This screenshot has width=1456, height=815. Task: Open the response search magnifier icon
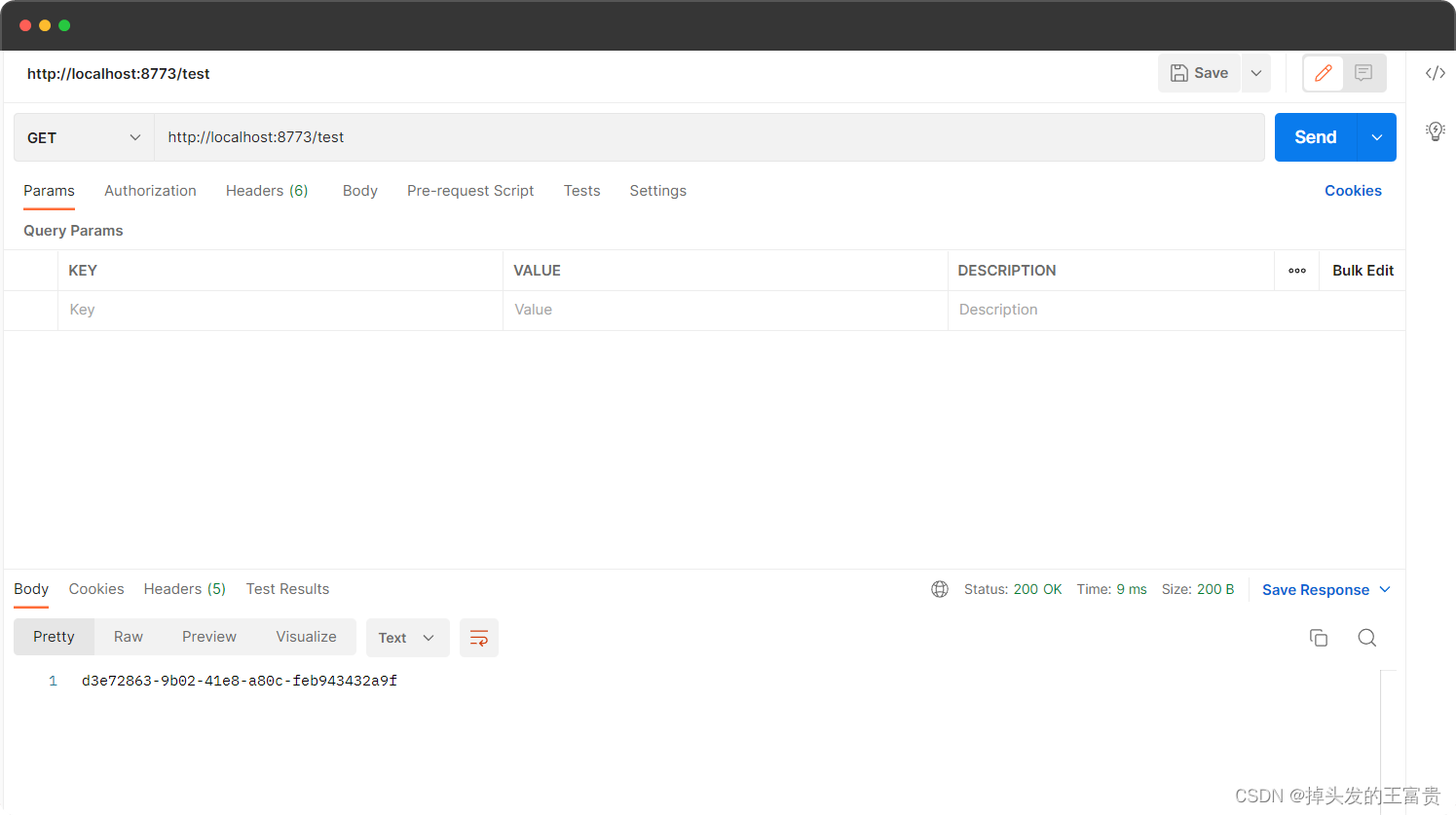1367,638
